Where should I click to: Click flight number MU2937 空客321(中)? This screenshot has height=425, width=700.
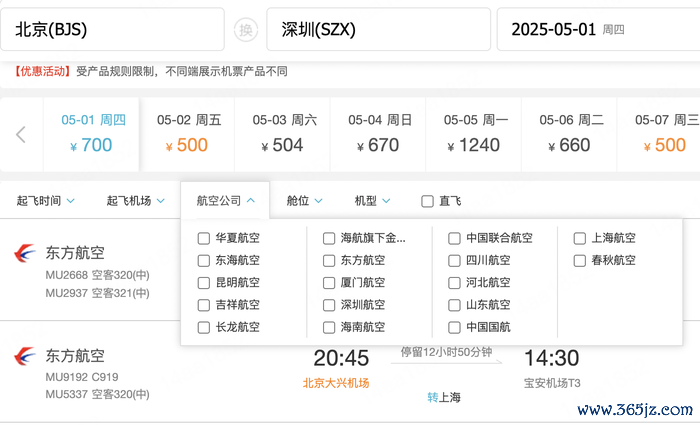pyautogui.click(x=97, y=293)
